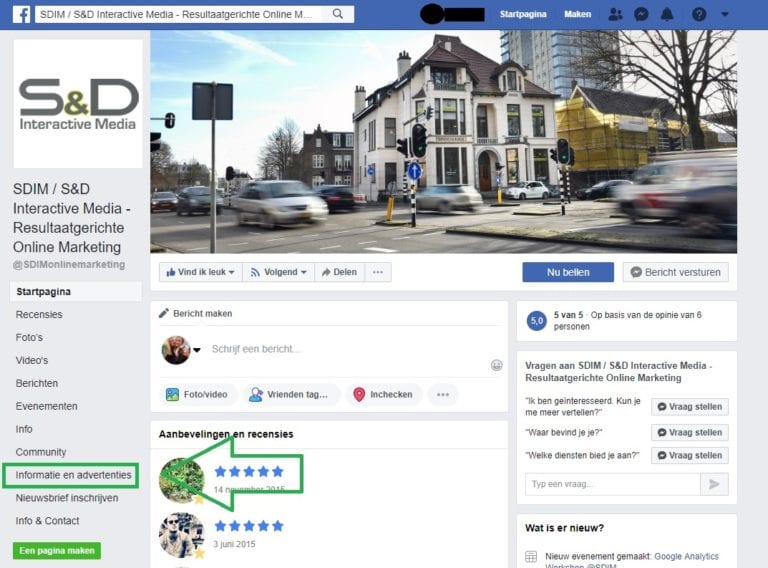The width and height of the screenshot is (768, 568).
Task: Click the Foto/video button
Action: (197, 395)
